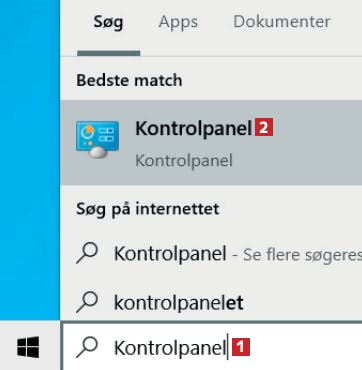Image resolution: width=362 pixels, height=370 pixels.
Task: Click the 'Se flere søgeres' text
Action: pos(302,256)
